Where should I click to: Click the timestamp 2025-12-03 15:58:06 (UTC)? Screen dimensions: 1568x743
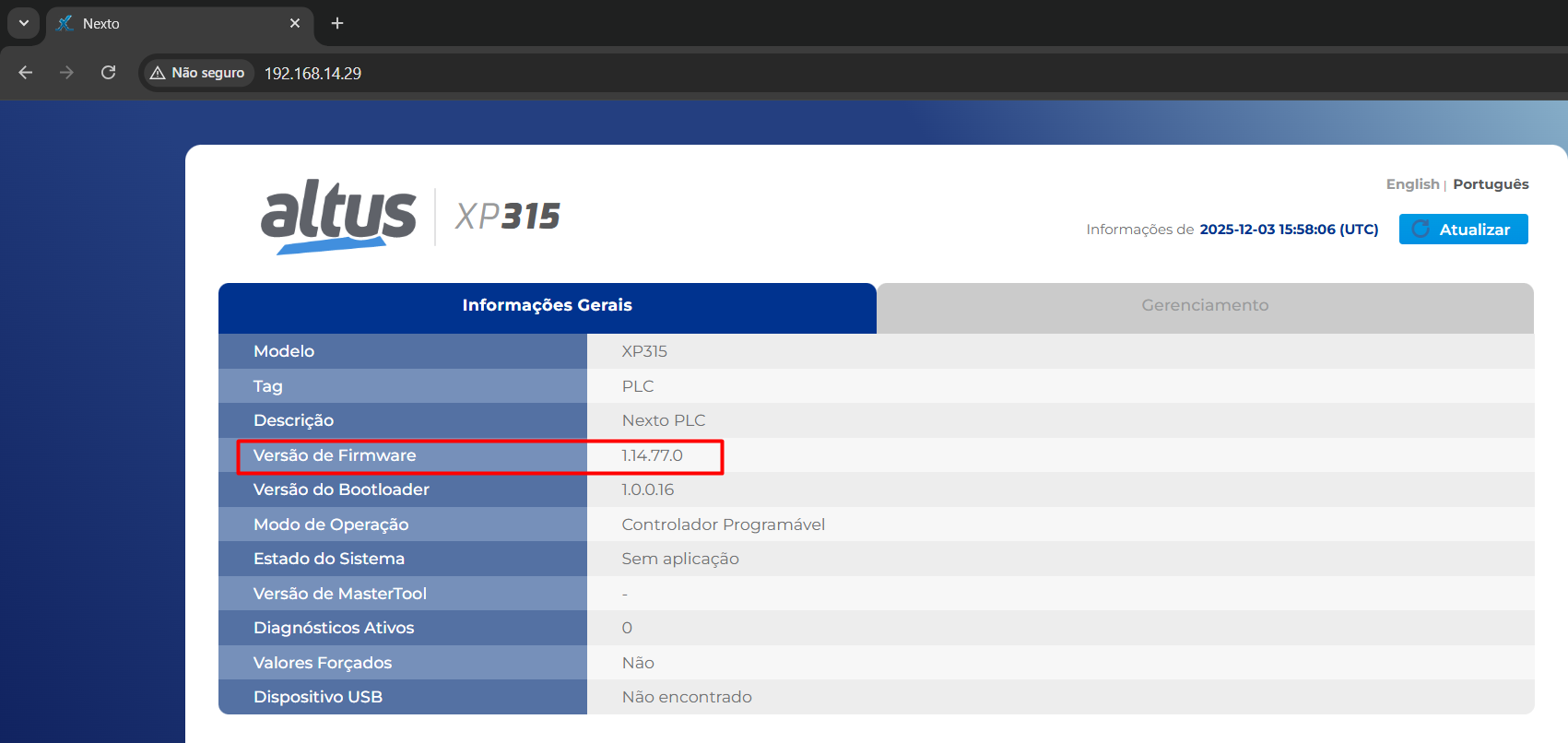[x=1289, y=230]
